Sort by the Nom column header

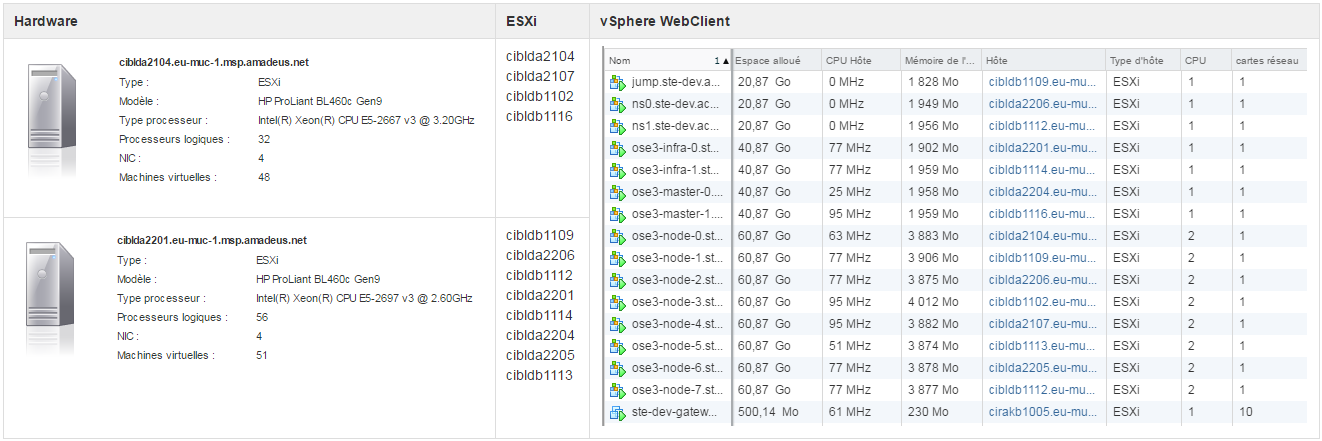(667, 60)
